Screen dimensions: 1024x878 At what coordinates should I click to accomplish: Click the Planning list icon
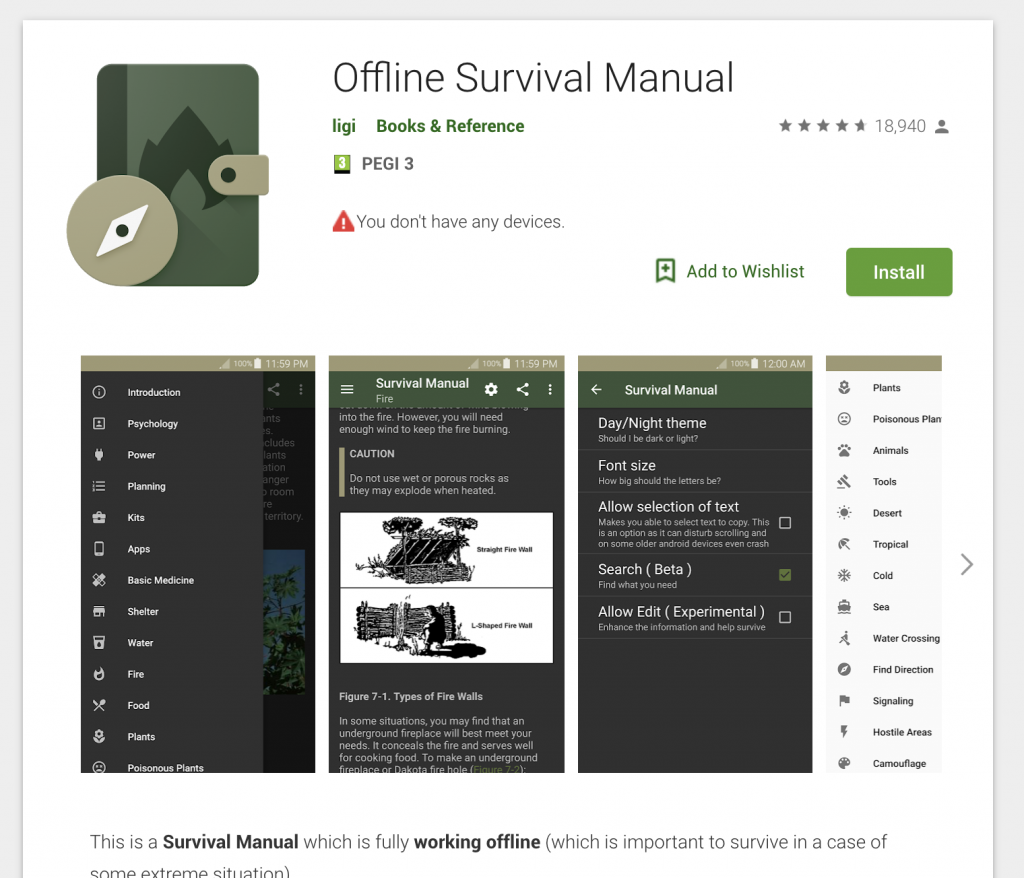pyautogui.click(x=99, y=486)
